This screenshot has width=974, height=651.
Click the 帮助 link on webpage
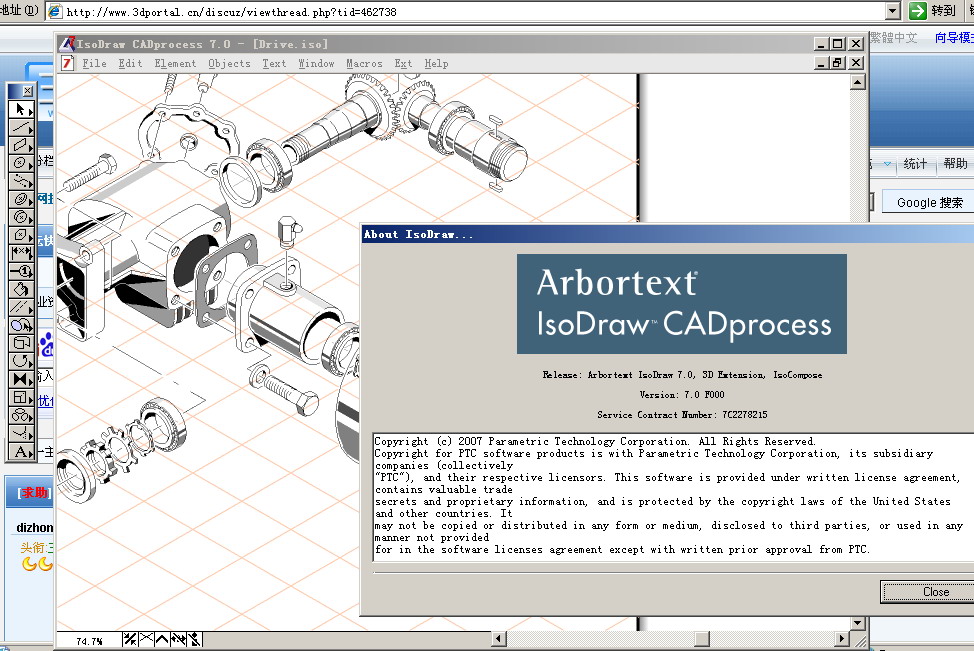[955, 163]
